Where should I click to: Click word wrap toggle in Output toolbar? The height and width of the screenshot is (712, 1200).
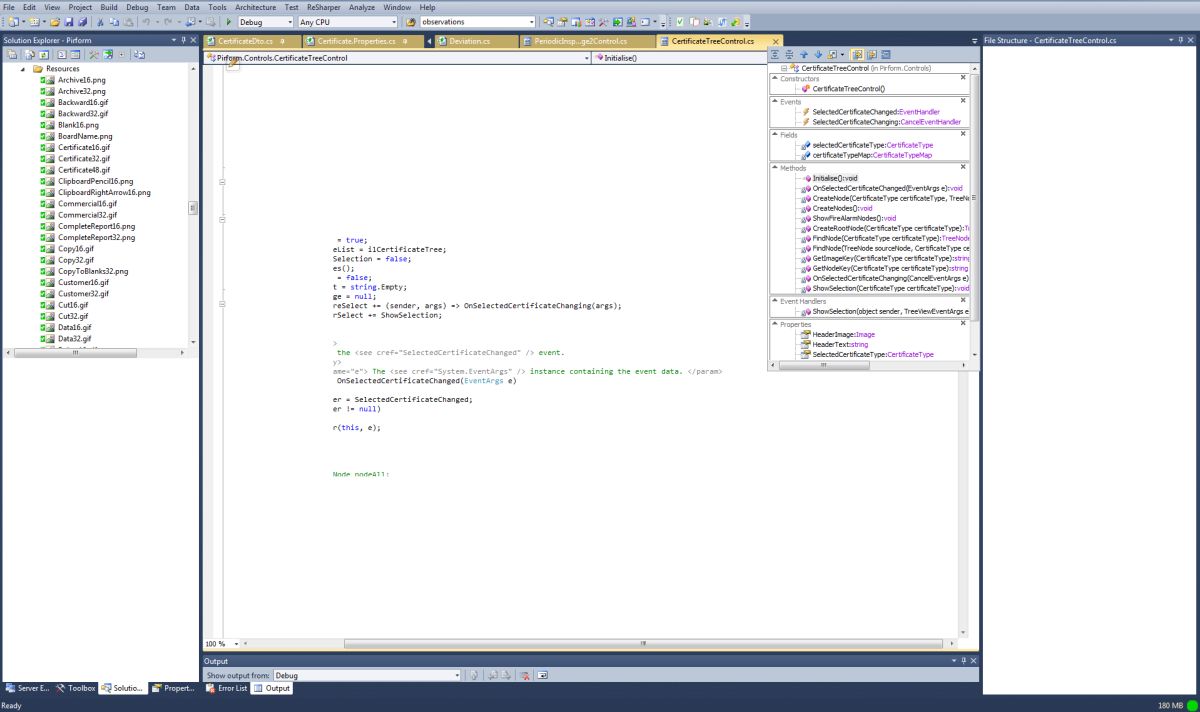click(542, 675)
